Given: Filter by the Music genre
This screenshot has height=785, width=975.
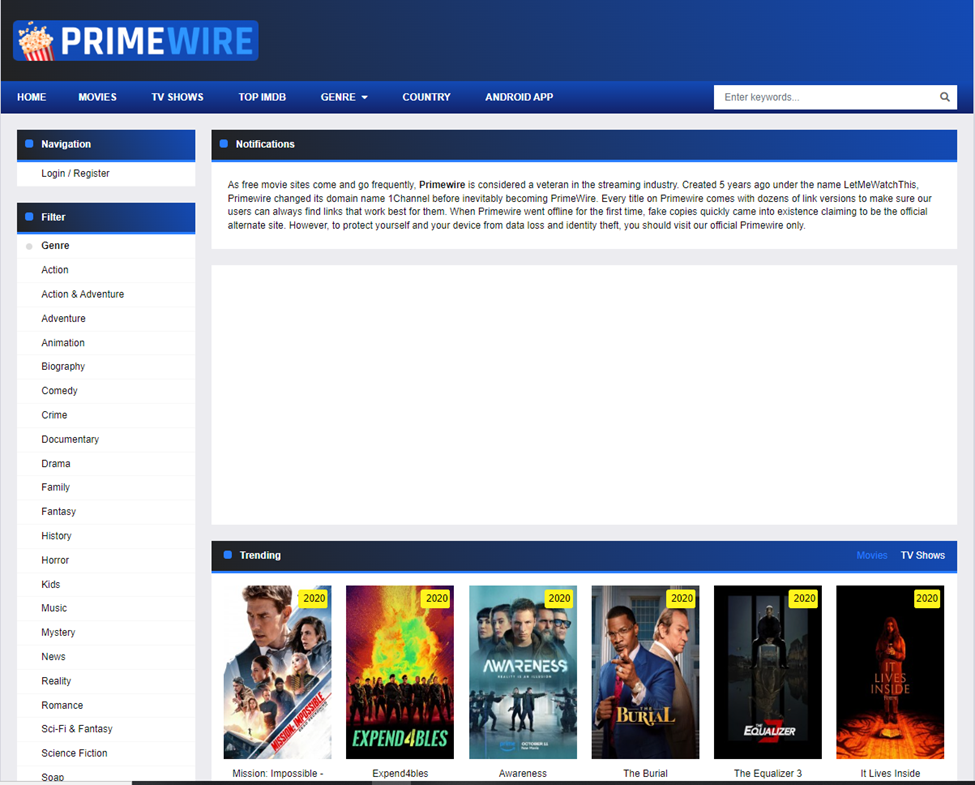Looking at the screenshot, I should (x=53, y=608).
